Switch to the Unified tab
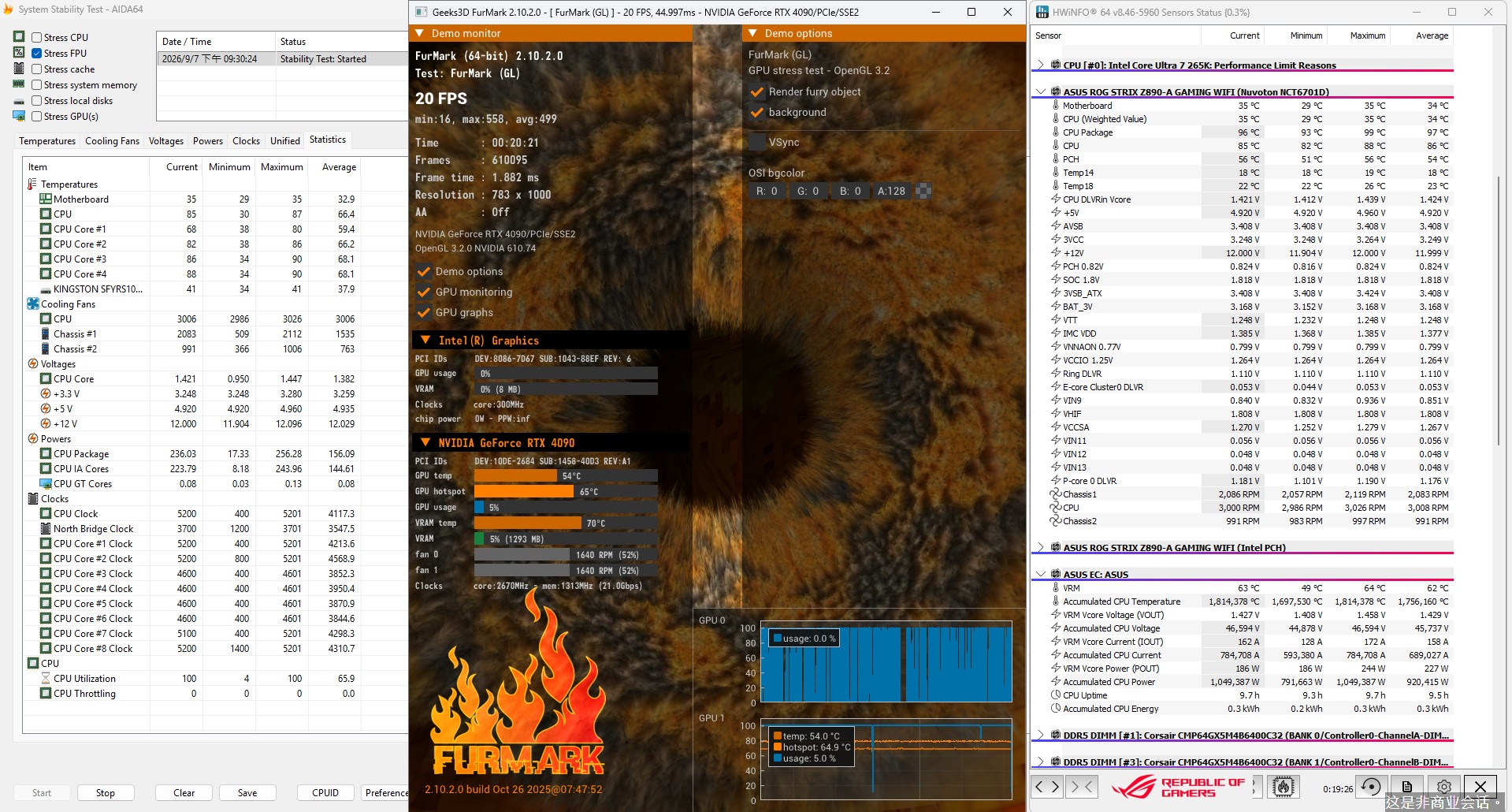This screenshot has width=1512, height=812. pyautogui.click(x=284, y=141)
